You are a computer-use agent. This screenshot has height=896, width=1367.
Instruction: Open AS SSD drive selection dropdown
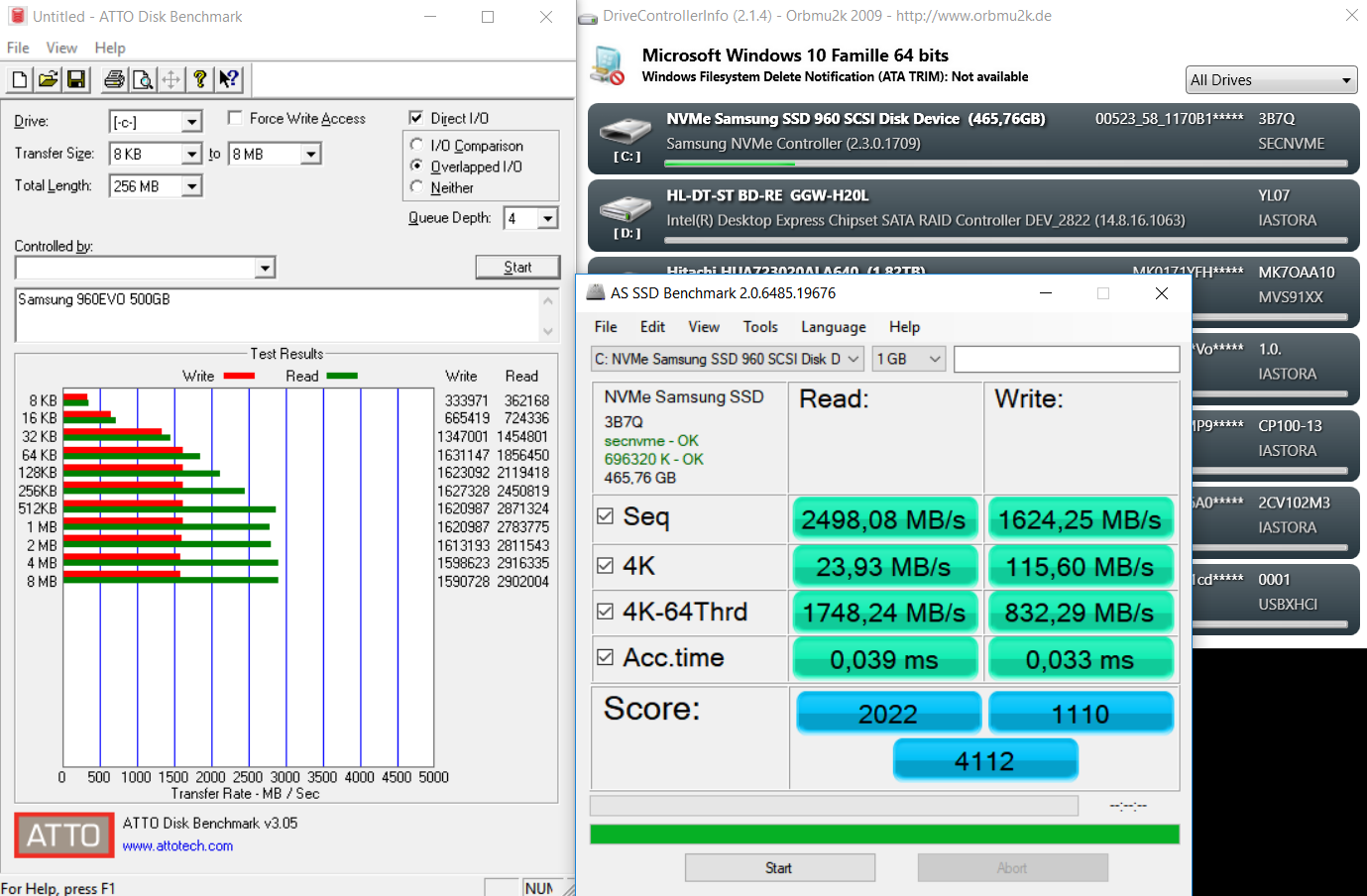click(727, 359)
